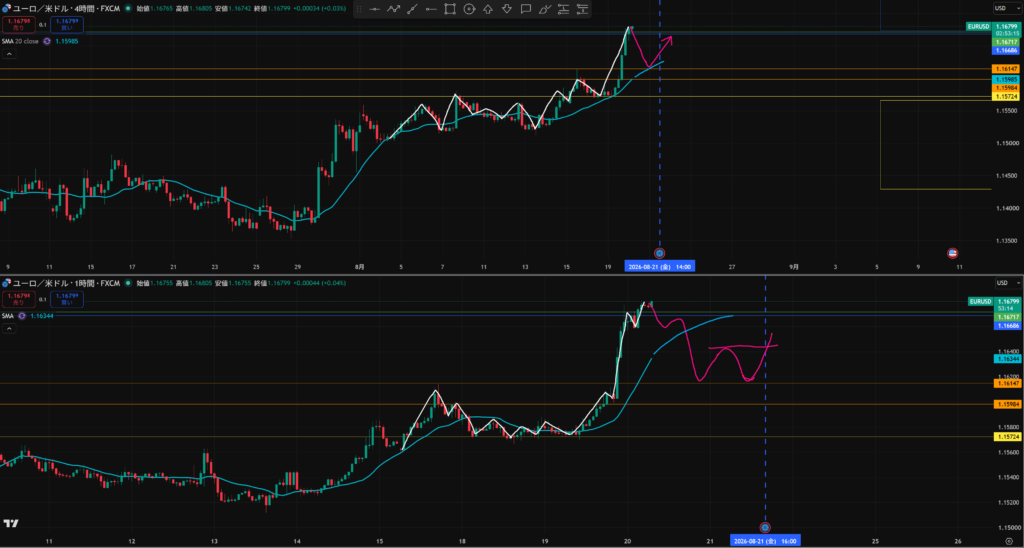Select the circle with arrow tool

pos(469,9)
